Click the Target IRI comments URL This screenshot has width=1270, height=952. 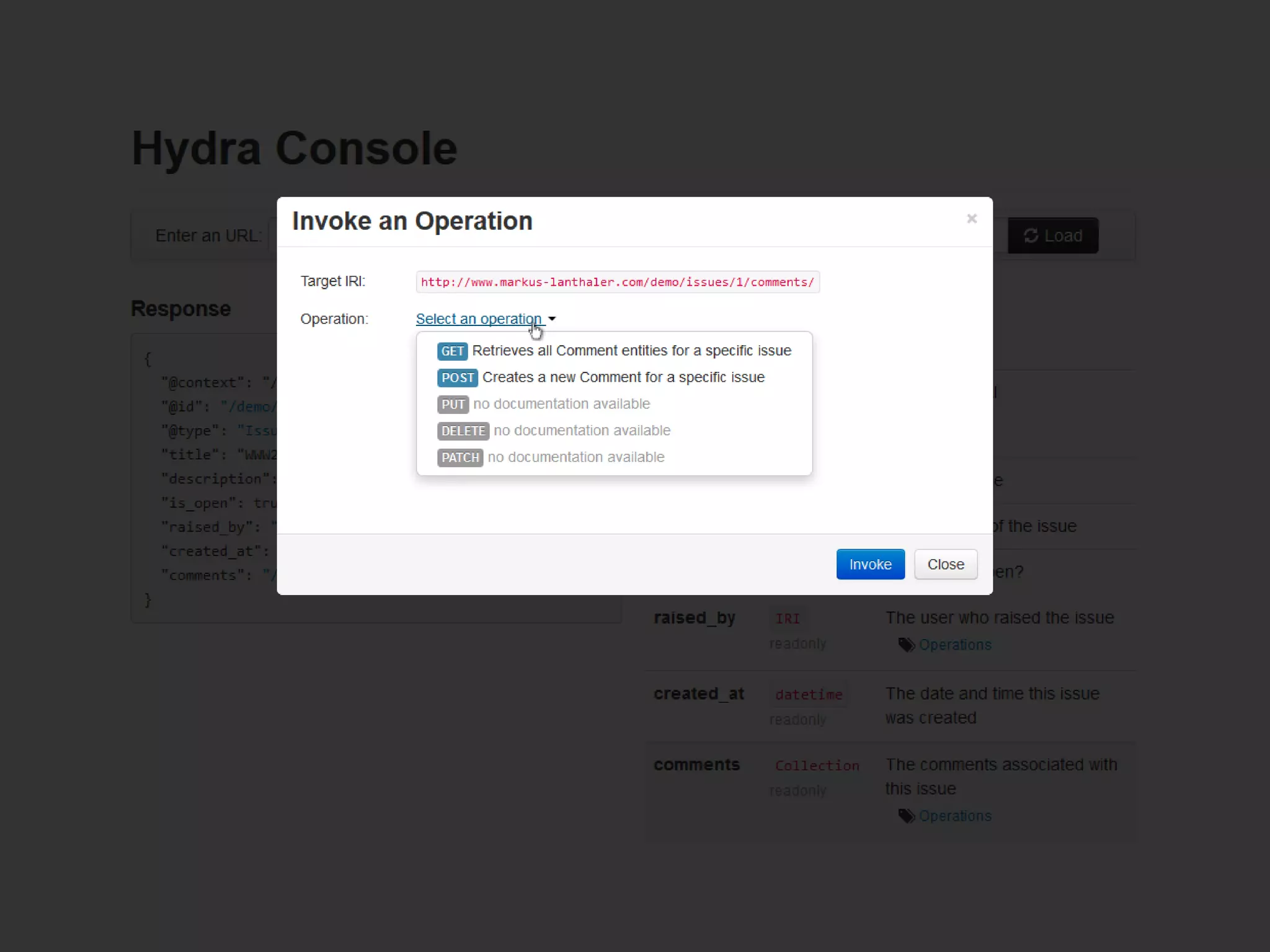617,283
